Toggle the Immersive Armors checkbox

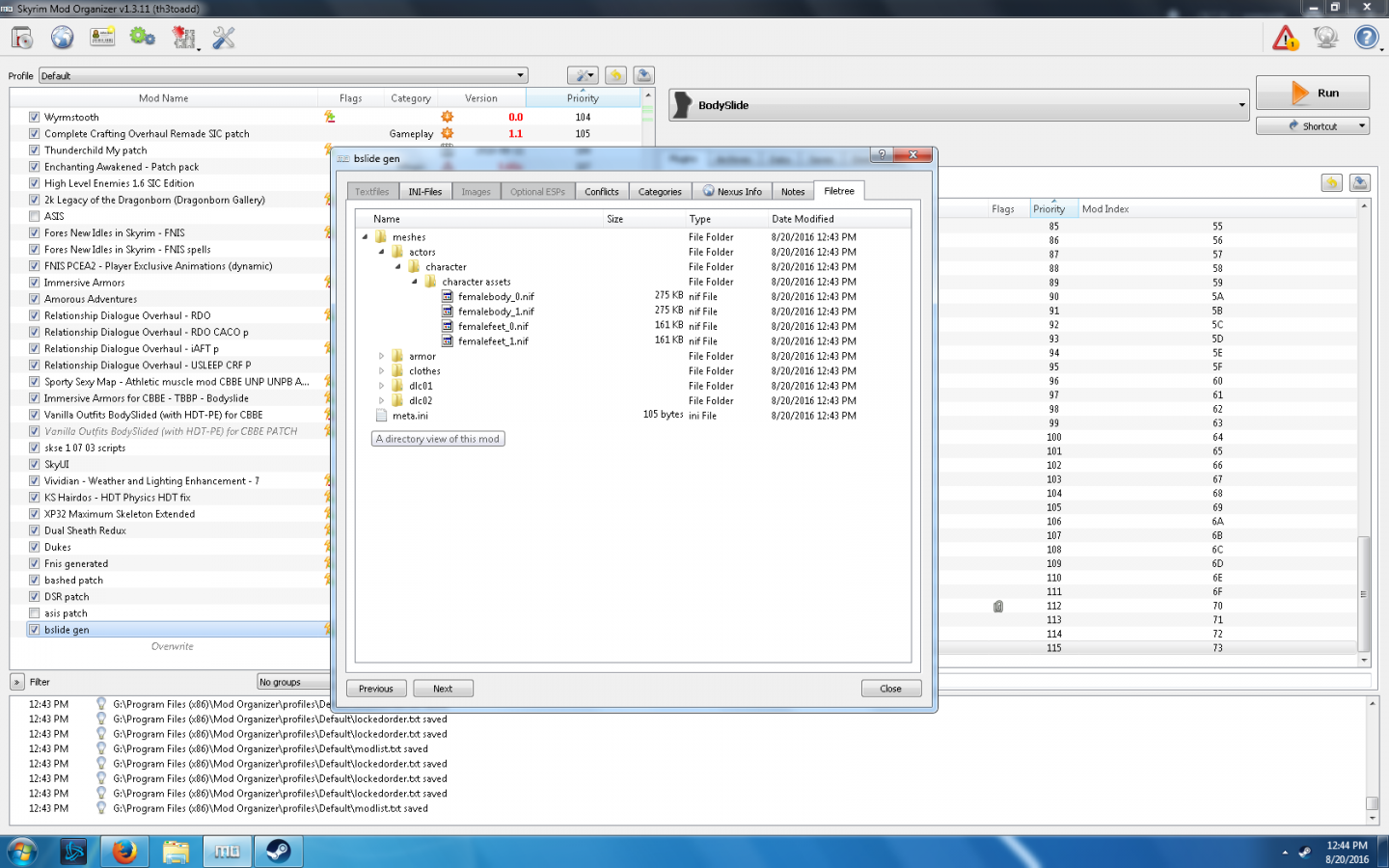[x=34, y=283]
